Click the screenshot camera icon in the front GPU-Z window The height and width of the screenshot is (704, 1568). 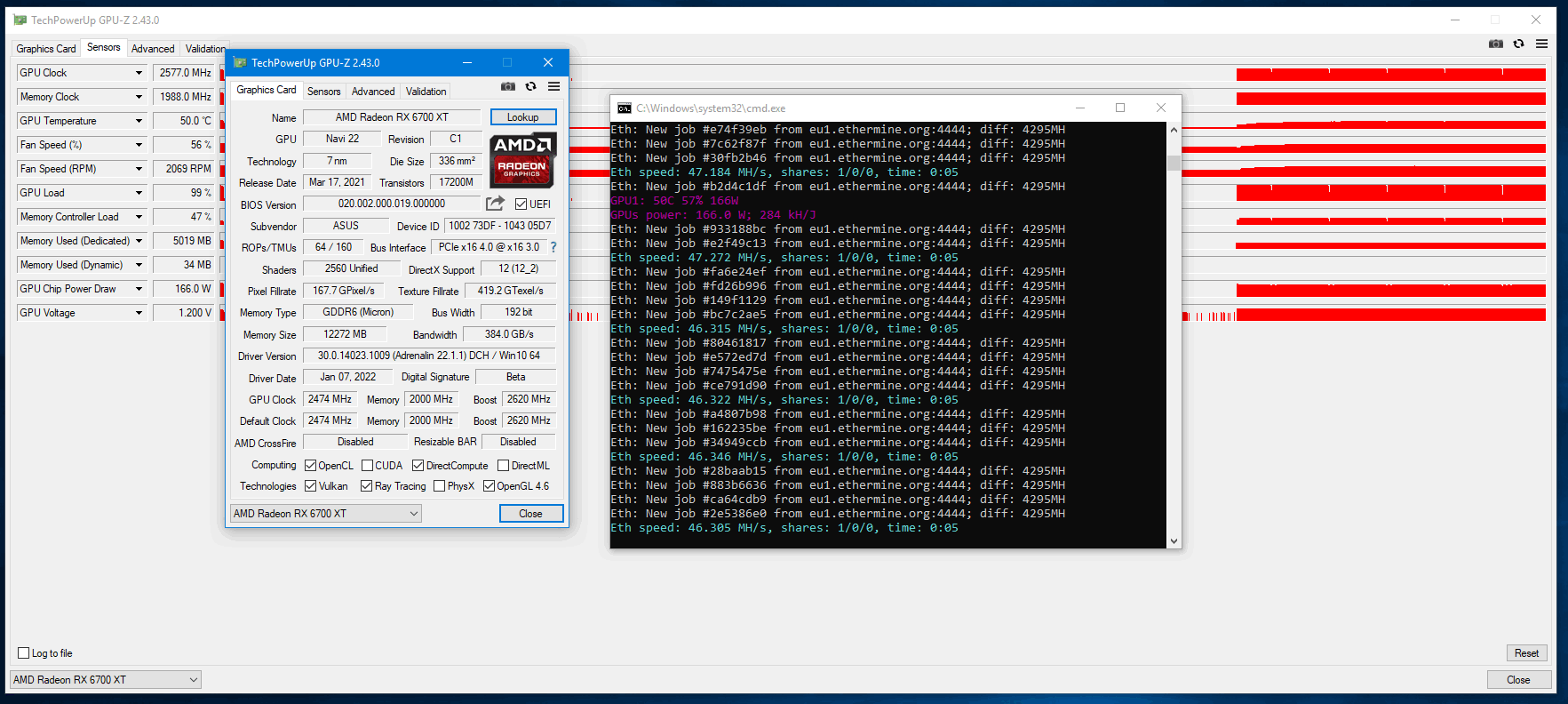508,86
